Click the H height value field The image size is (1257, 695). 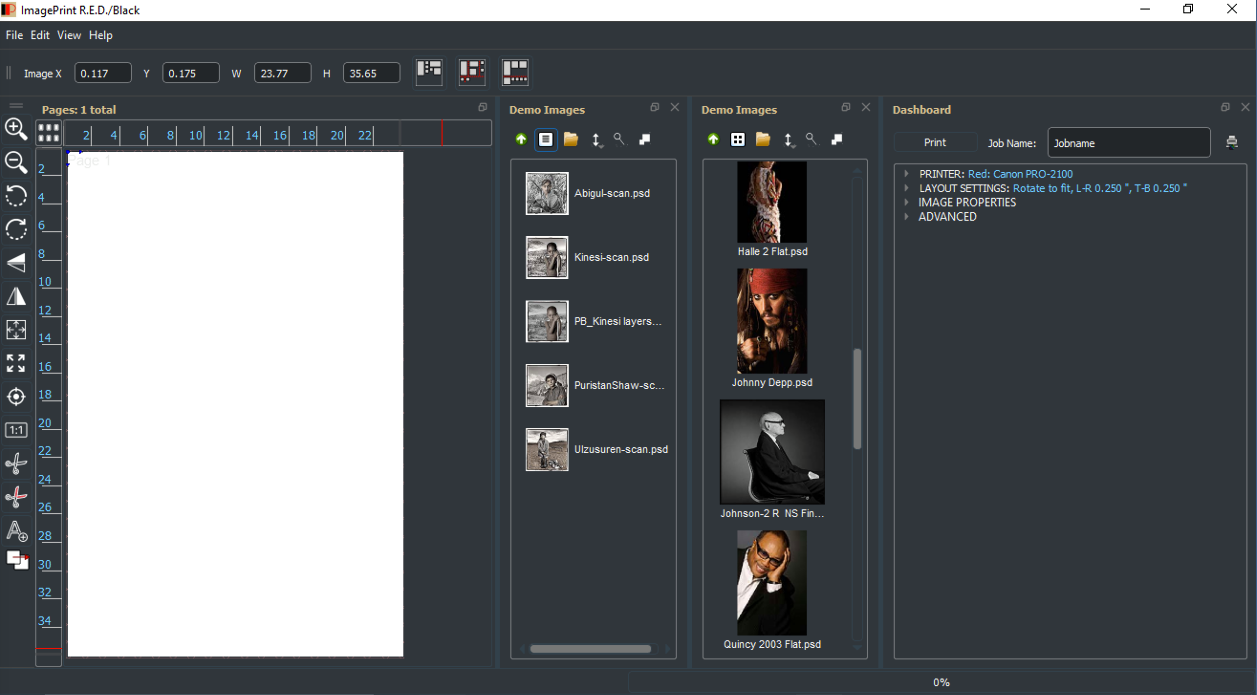point(372,73)
